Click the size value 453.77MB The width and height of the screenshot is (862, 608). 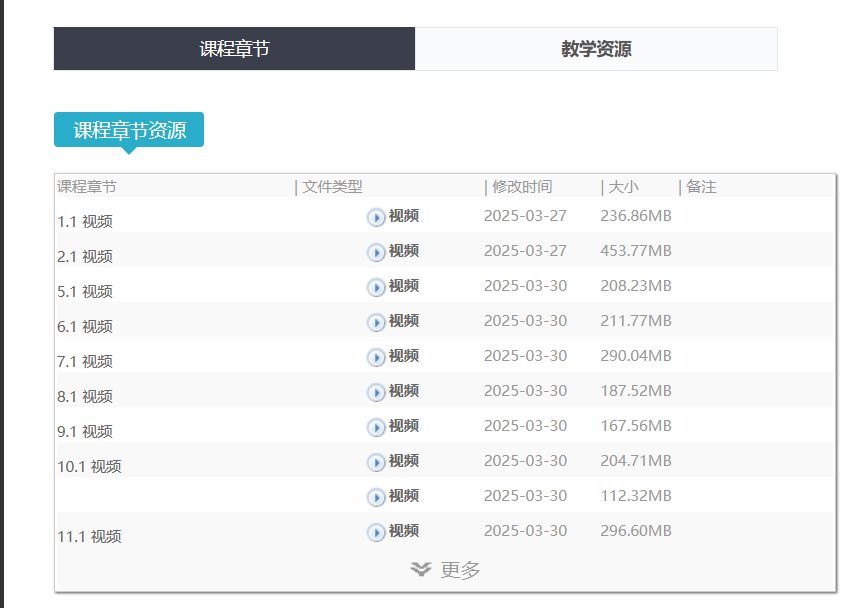636,251
